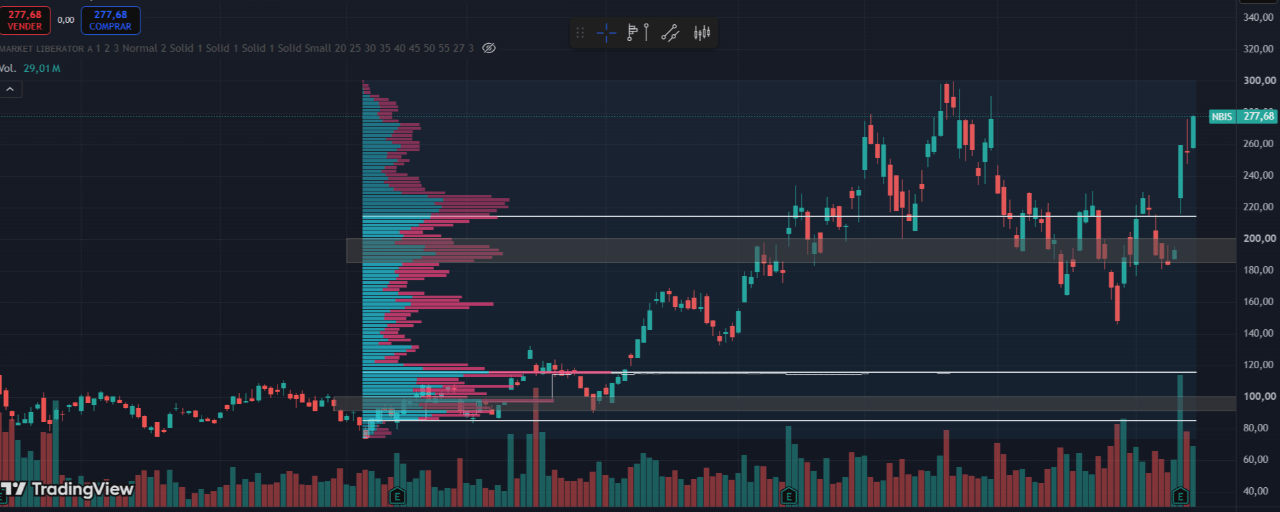Image resolution: width=1280 pixels, height=512 pixels.
Task: Select the vertical pin marker tool in the floating toolbar
Action: point(648,33)
